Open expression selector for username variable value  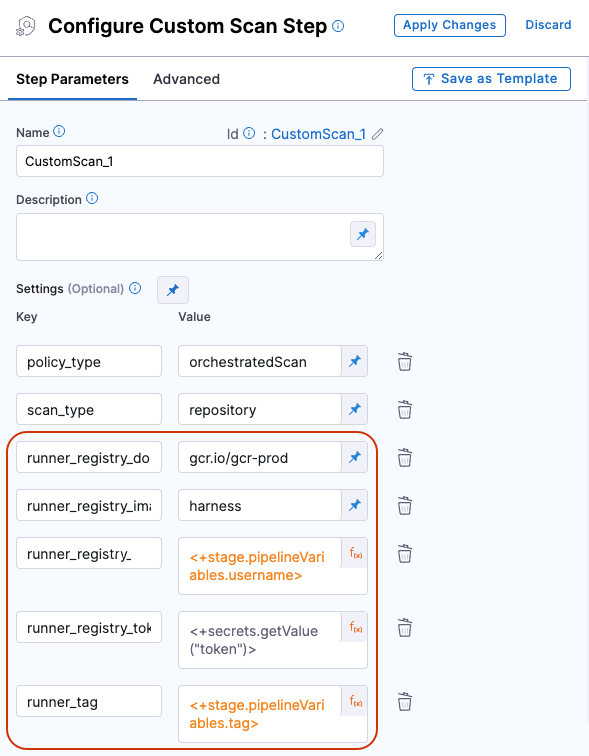[x=356, y=554]
